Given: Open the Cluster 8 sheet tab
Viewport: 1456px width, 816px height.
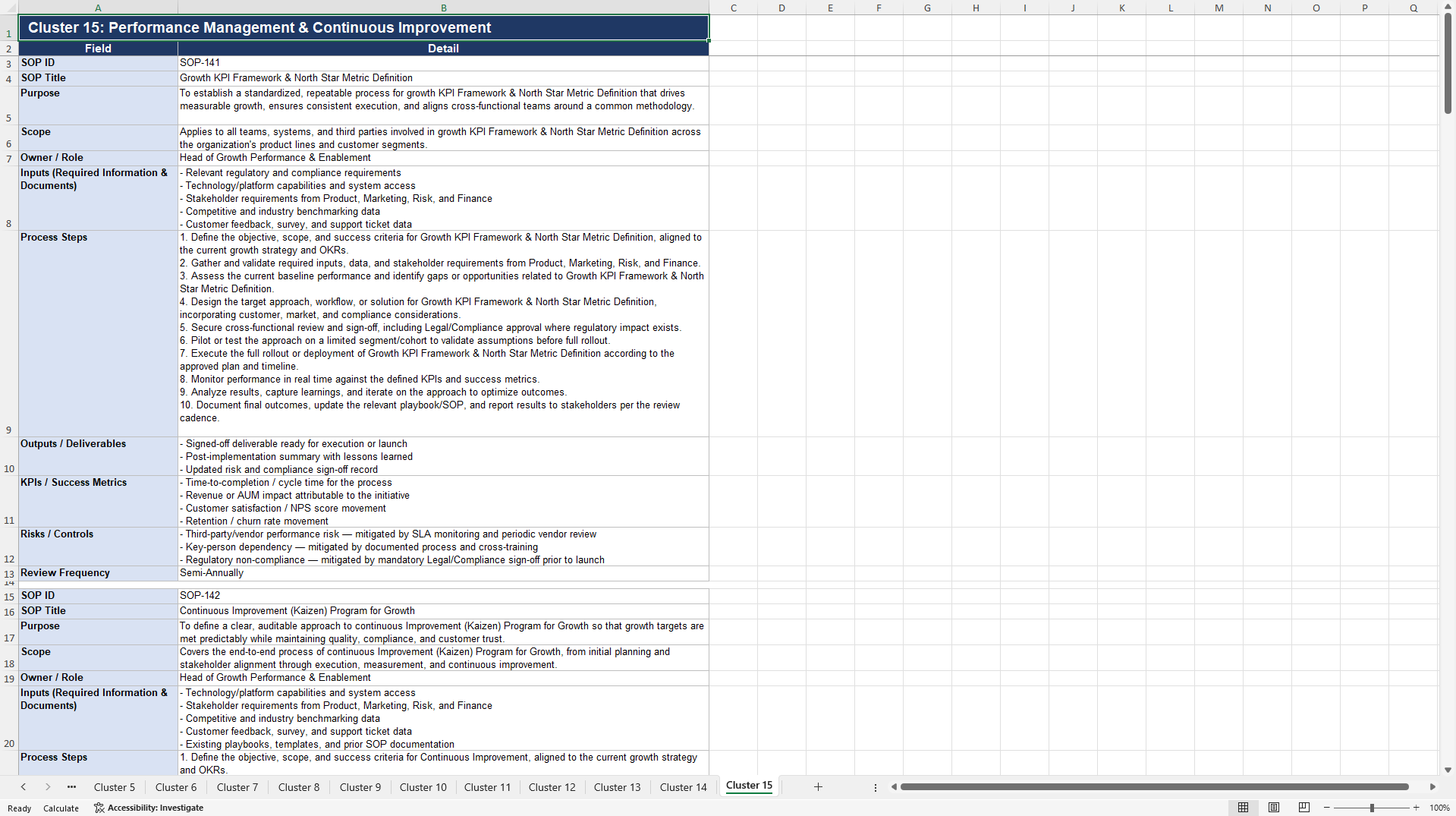Looking at the screenshot, I should click(299, 787).
